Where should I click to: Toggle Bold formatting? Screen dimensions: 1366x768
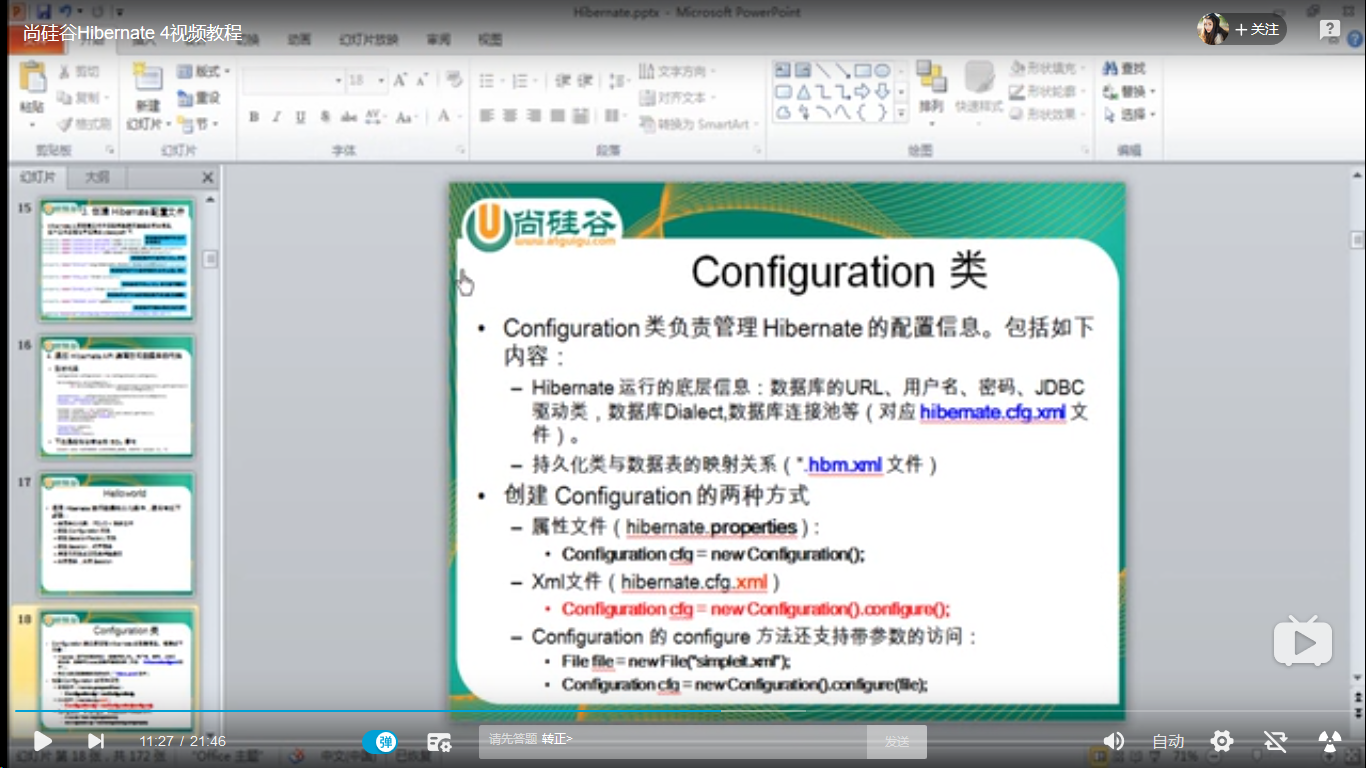coord(254,117)
